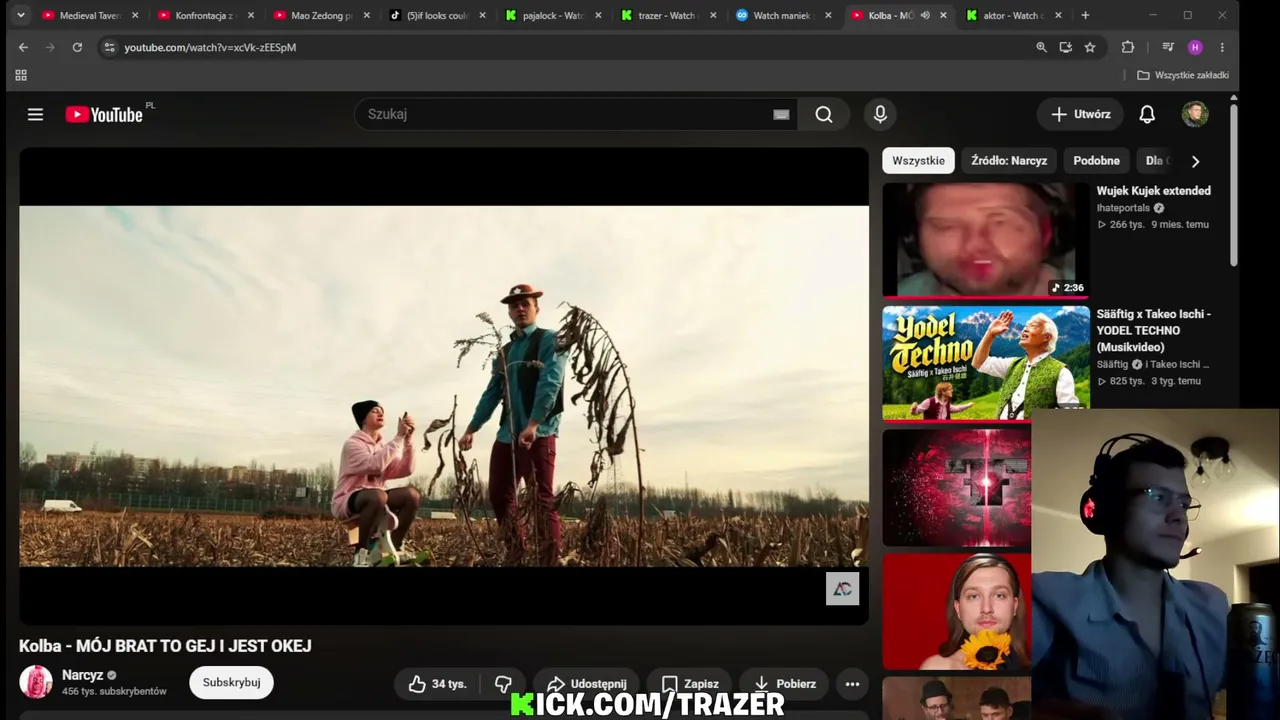Viewport: 1280px width, 720px height.
Task: Dislike the video with thumbs down
Action: pos(503,684)
